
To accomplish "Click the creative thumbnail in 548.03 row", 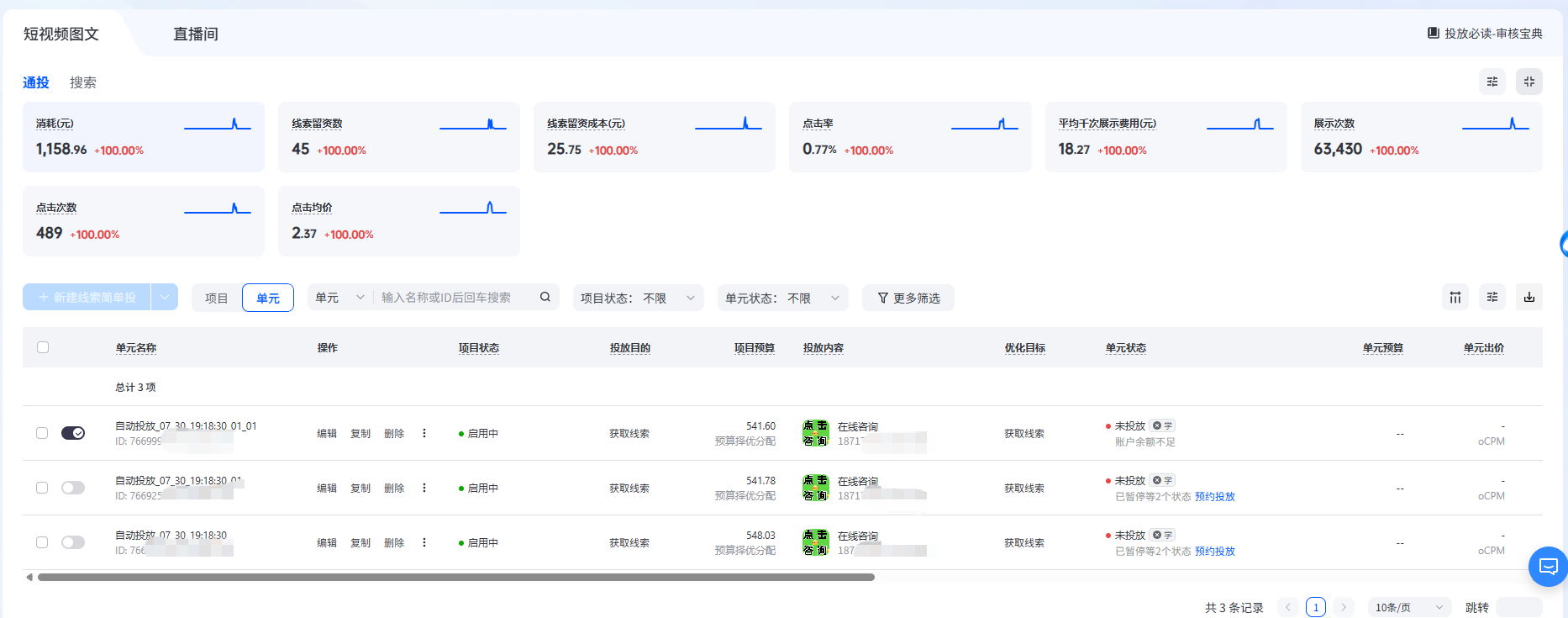I will (816, 542).
